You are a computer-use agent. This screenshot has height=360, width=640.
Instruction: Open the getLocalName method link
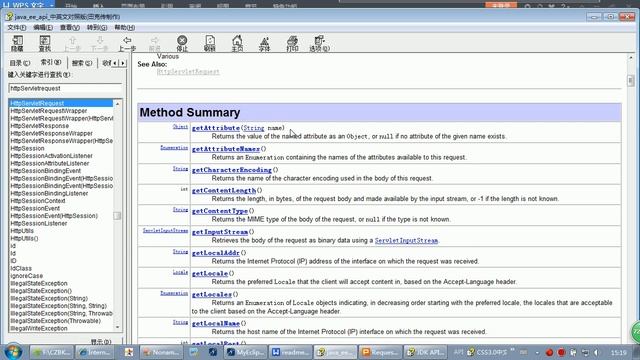[x=216, y=323]
